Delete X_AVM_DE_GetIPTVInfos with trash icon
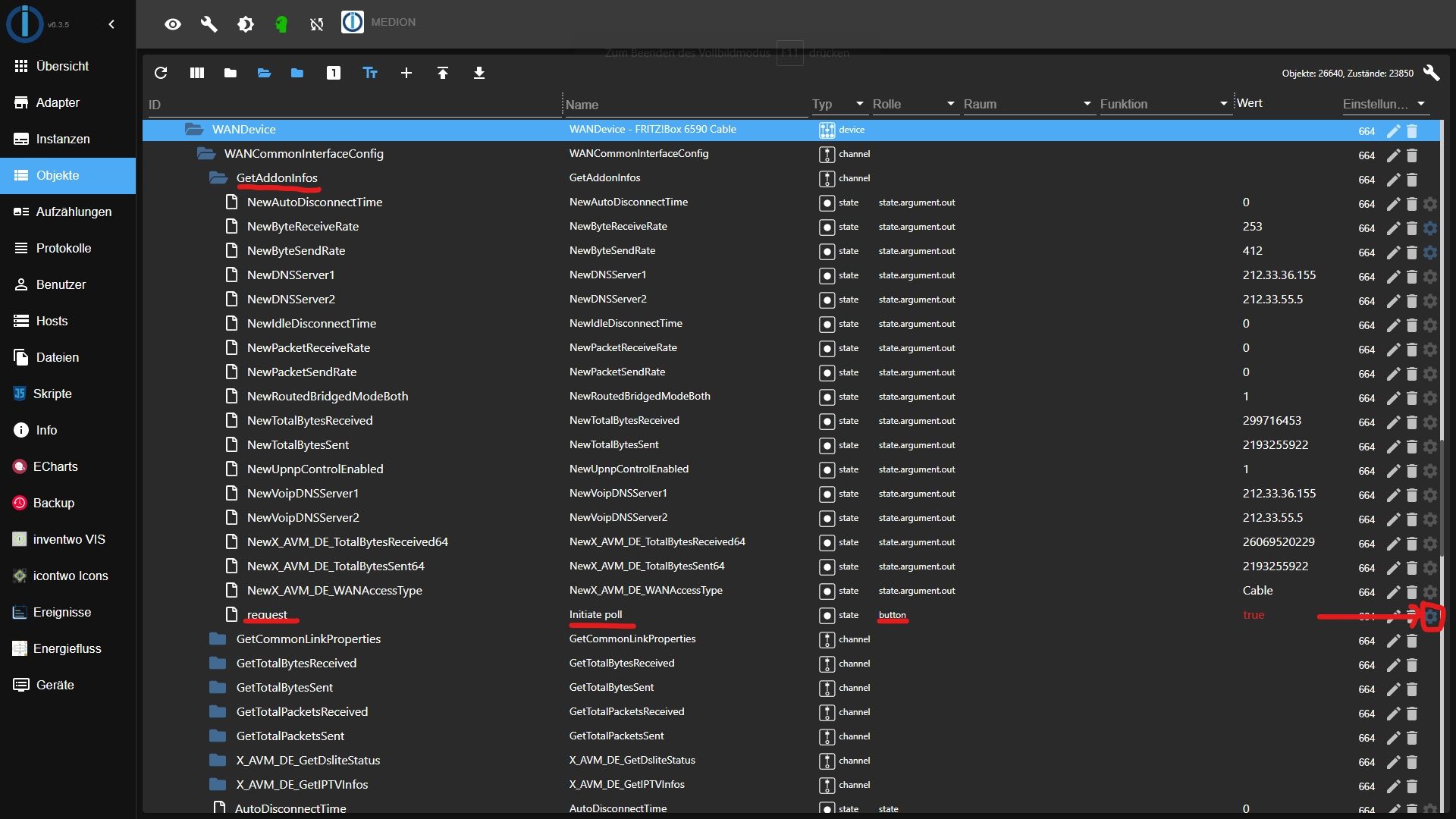 (x=1412, y=786)
